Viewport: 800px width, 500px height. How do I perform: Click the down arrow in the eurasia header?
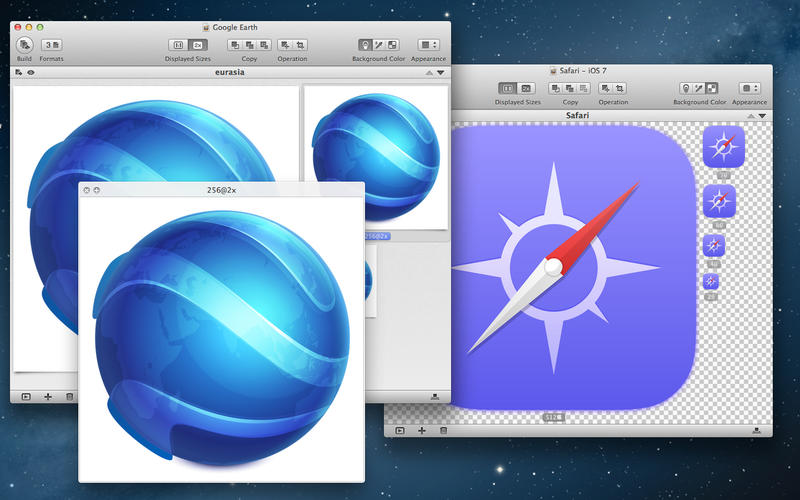point(441,73)
